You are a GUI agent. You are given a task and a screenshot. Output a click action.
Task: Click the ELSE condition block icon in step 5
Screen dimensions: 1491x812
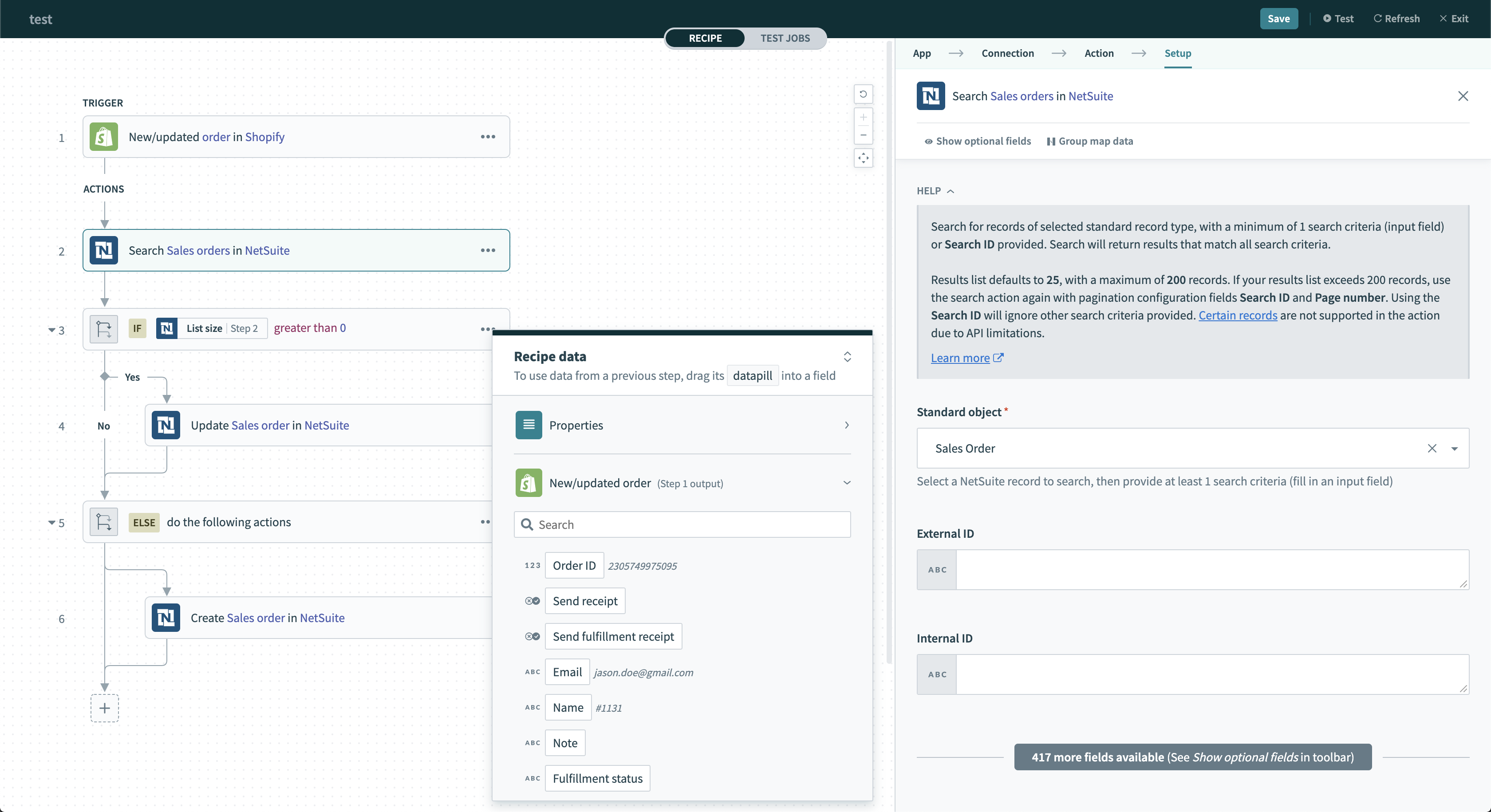pyautogui.click(x=103, y=521)
